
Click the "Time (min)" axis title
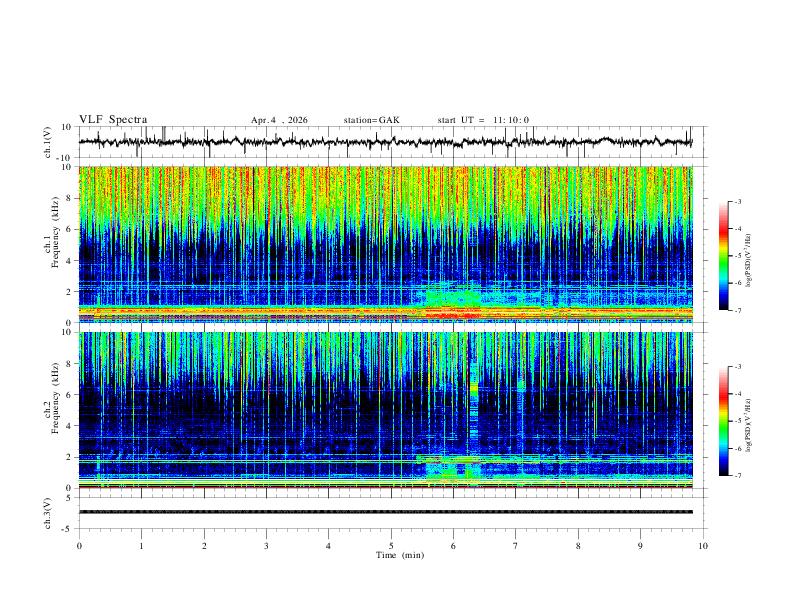tap(400, 555)
